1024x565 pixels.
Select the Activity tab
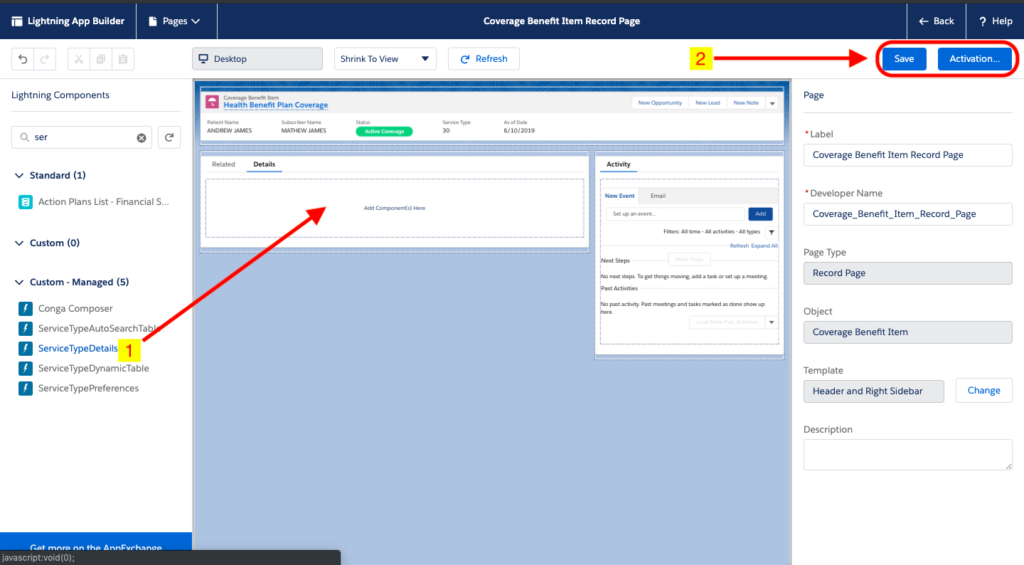tap(618, 164)
